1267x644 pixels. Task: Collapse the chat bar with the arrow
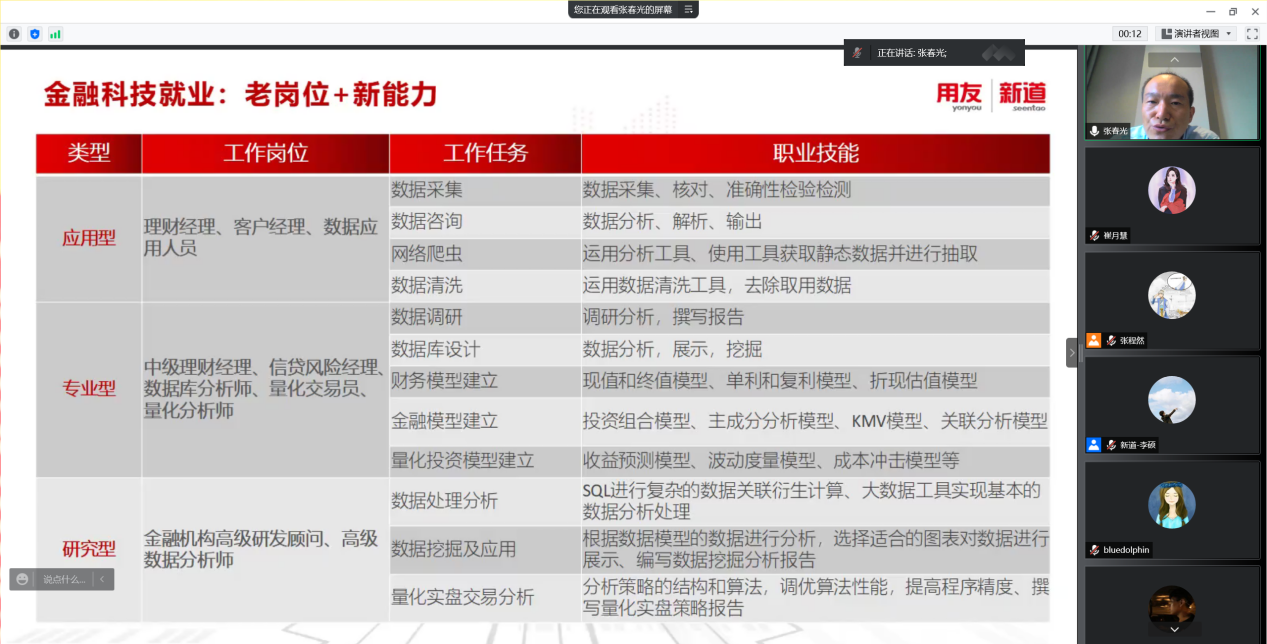(102, 579)
